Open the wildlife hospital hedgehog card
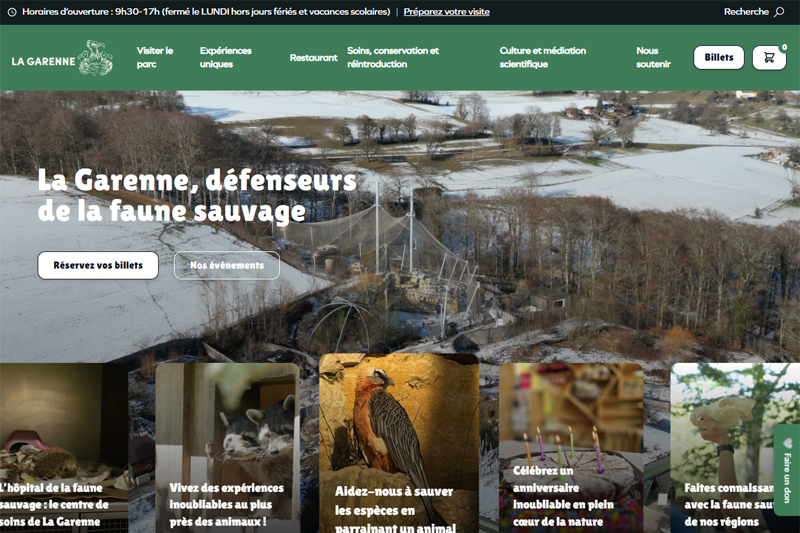 pyautogui.click(x=64, y=450)
